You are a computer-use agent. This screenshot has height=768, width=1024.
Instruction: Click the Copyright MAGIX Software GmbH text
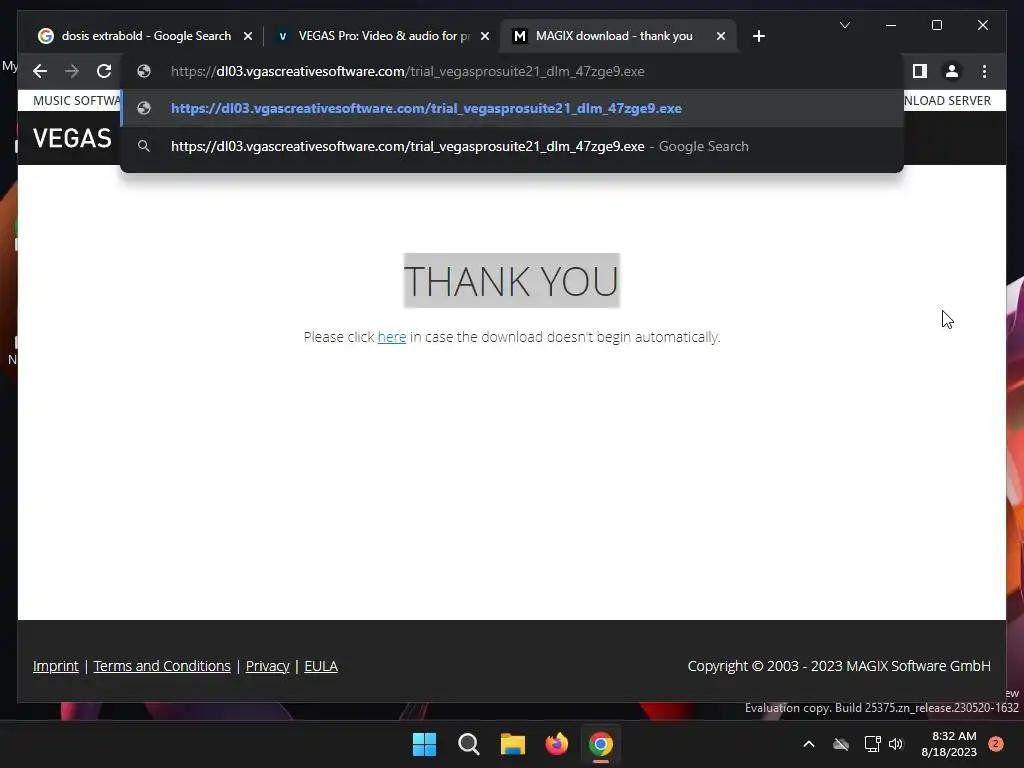coord(839,666)
